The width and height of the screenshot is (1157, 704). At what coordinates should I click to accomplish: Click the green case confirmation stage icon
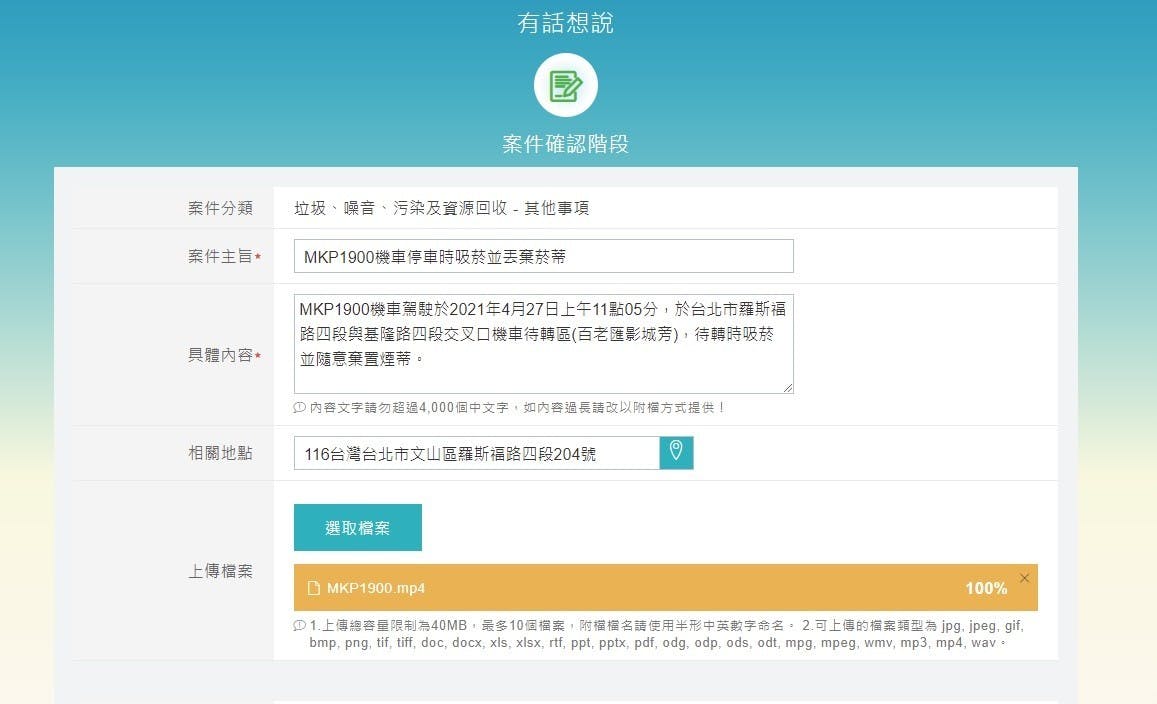[x=565, y=85]
